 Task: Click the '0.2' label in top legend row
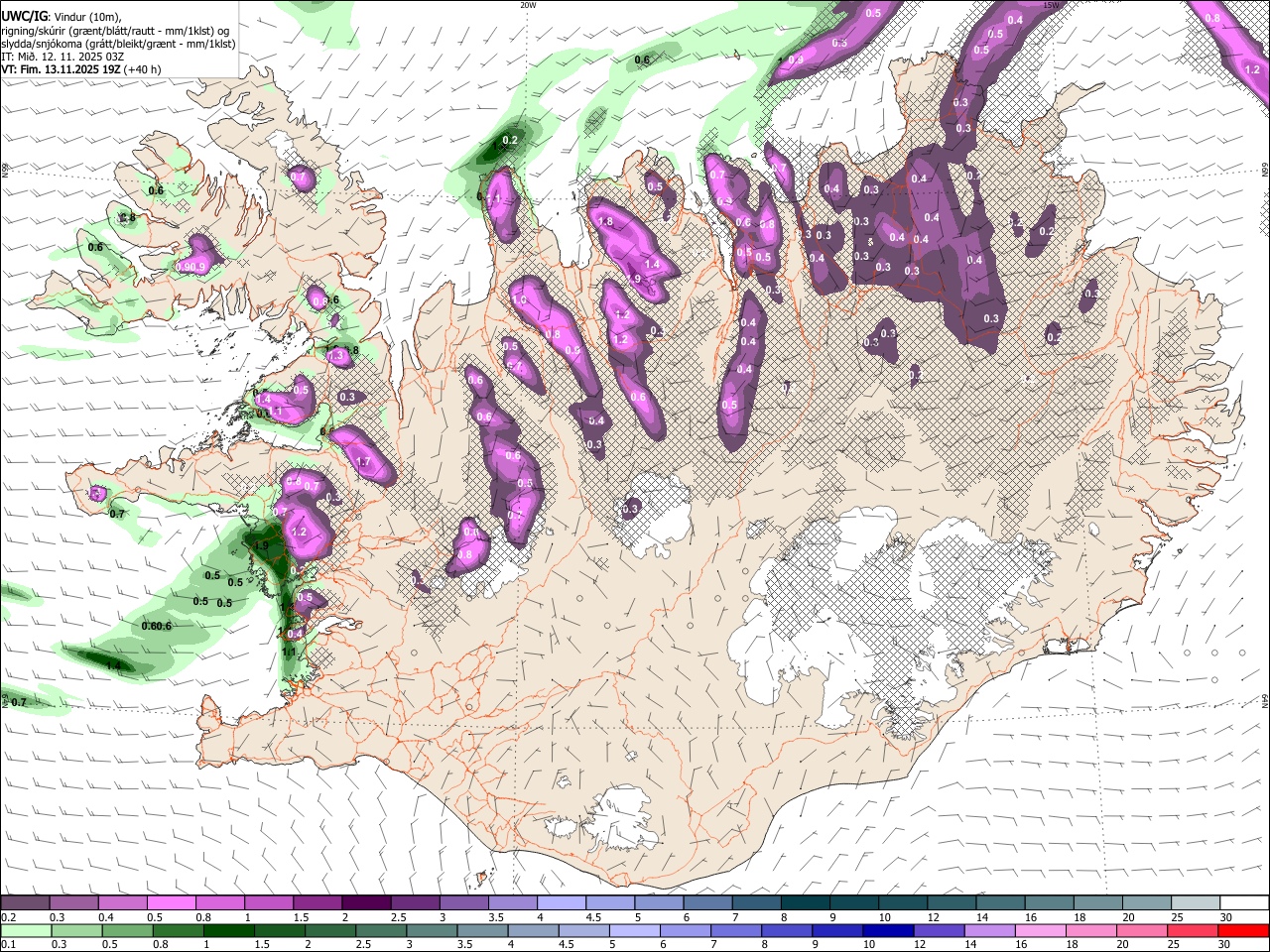8,917
